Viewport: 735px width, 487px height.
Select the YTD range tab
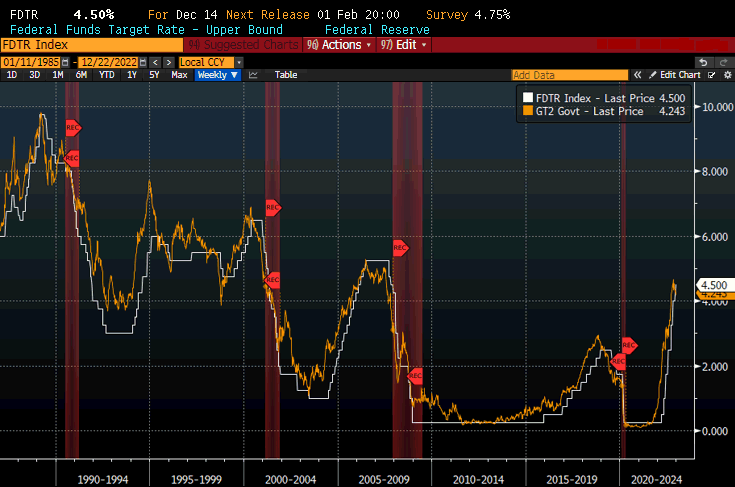tap(106, 75)
